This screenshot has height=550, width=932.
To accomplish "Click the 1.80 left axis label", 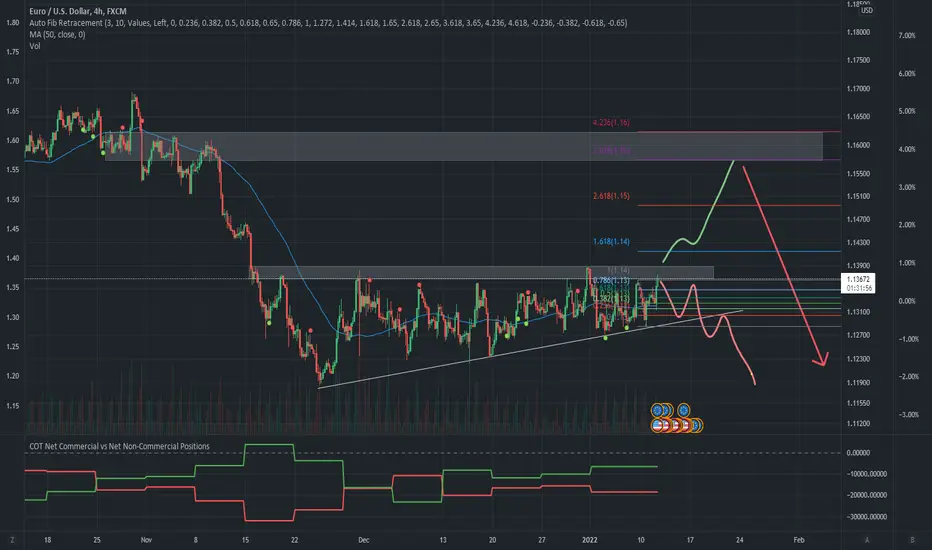I will point(12,23).
